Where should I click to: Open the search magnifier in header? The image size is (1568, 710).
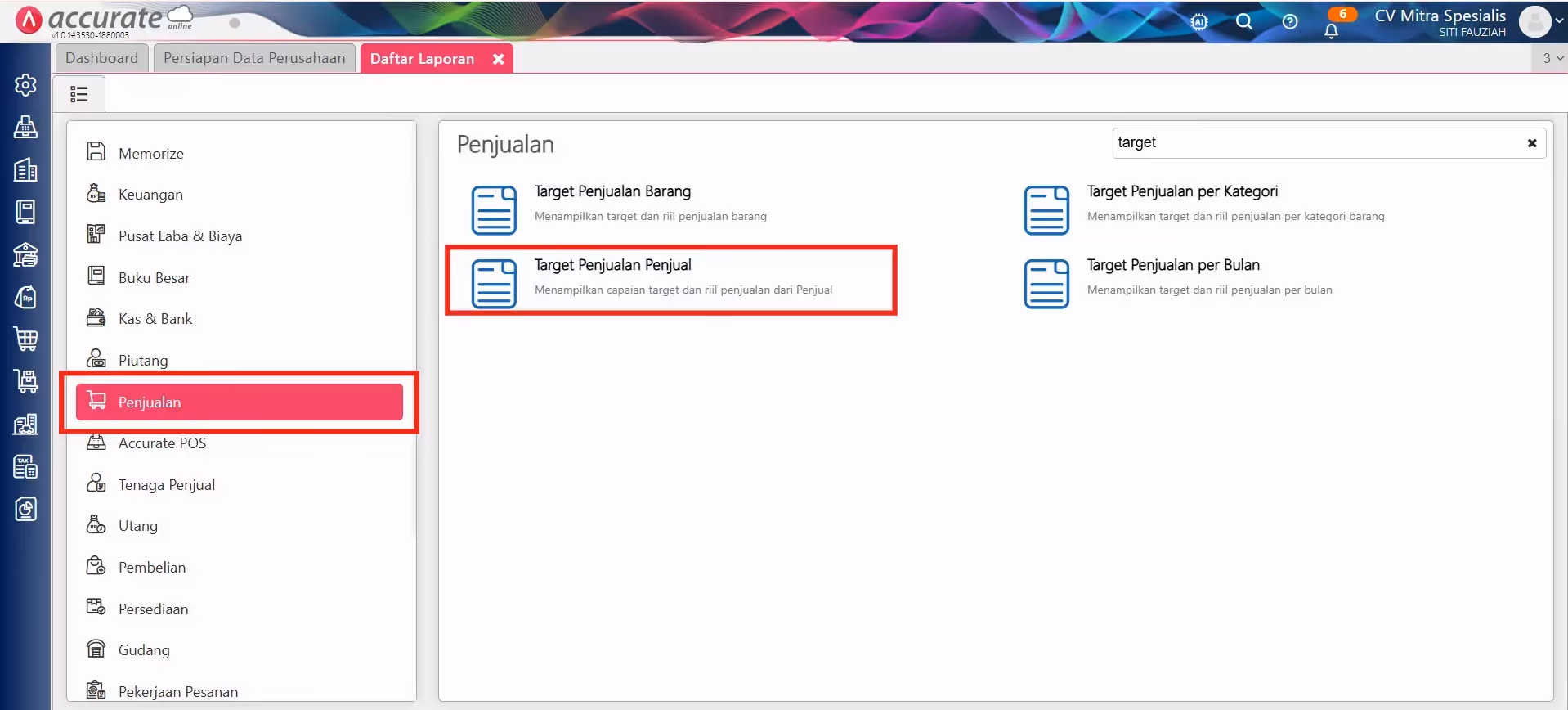(x=1244, y=22)
